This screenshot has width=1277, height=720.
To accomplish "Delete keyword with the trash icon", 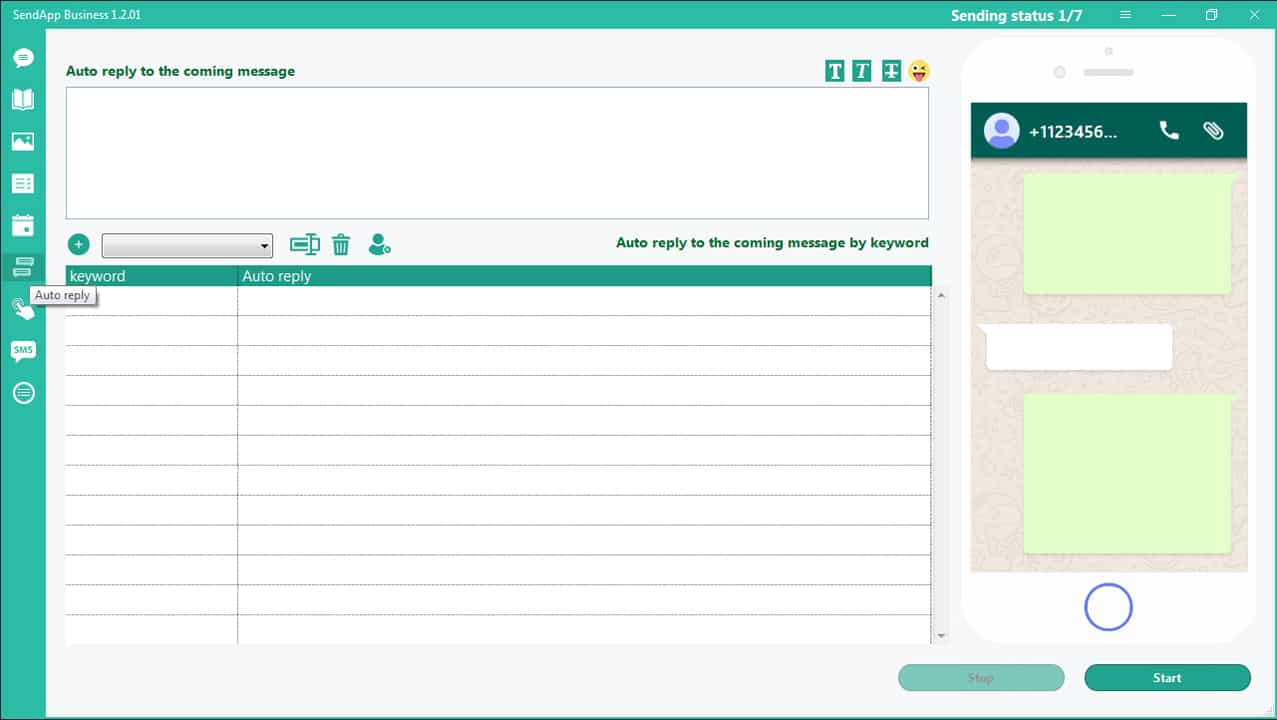I will (341, 244).
